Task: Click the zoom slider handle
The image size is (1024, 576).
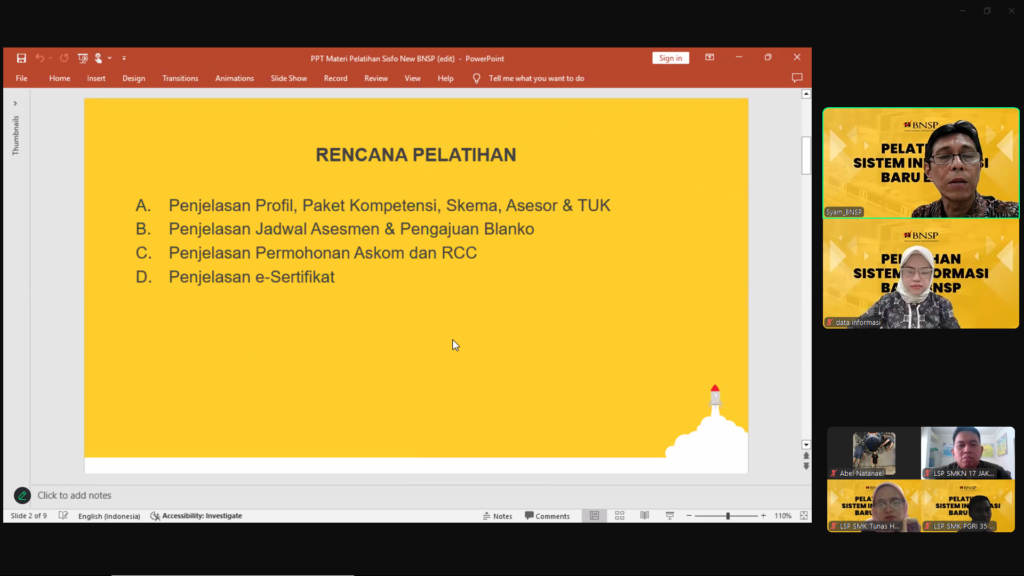Action: click(727, 516)
